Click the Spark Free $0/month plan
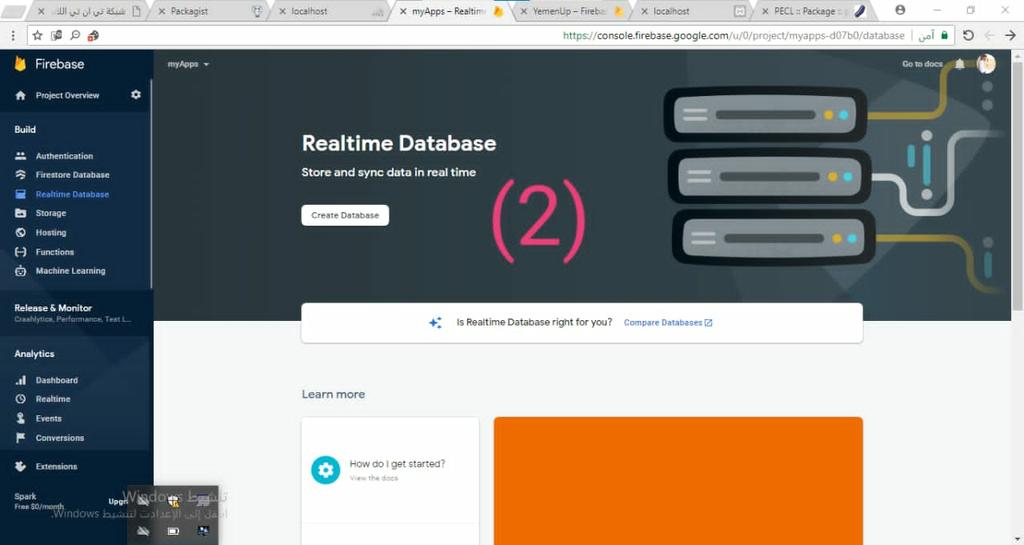The image size is (1024, 545). point(39,501)
